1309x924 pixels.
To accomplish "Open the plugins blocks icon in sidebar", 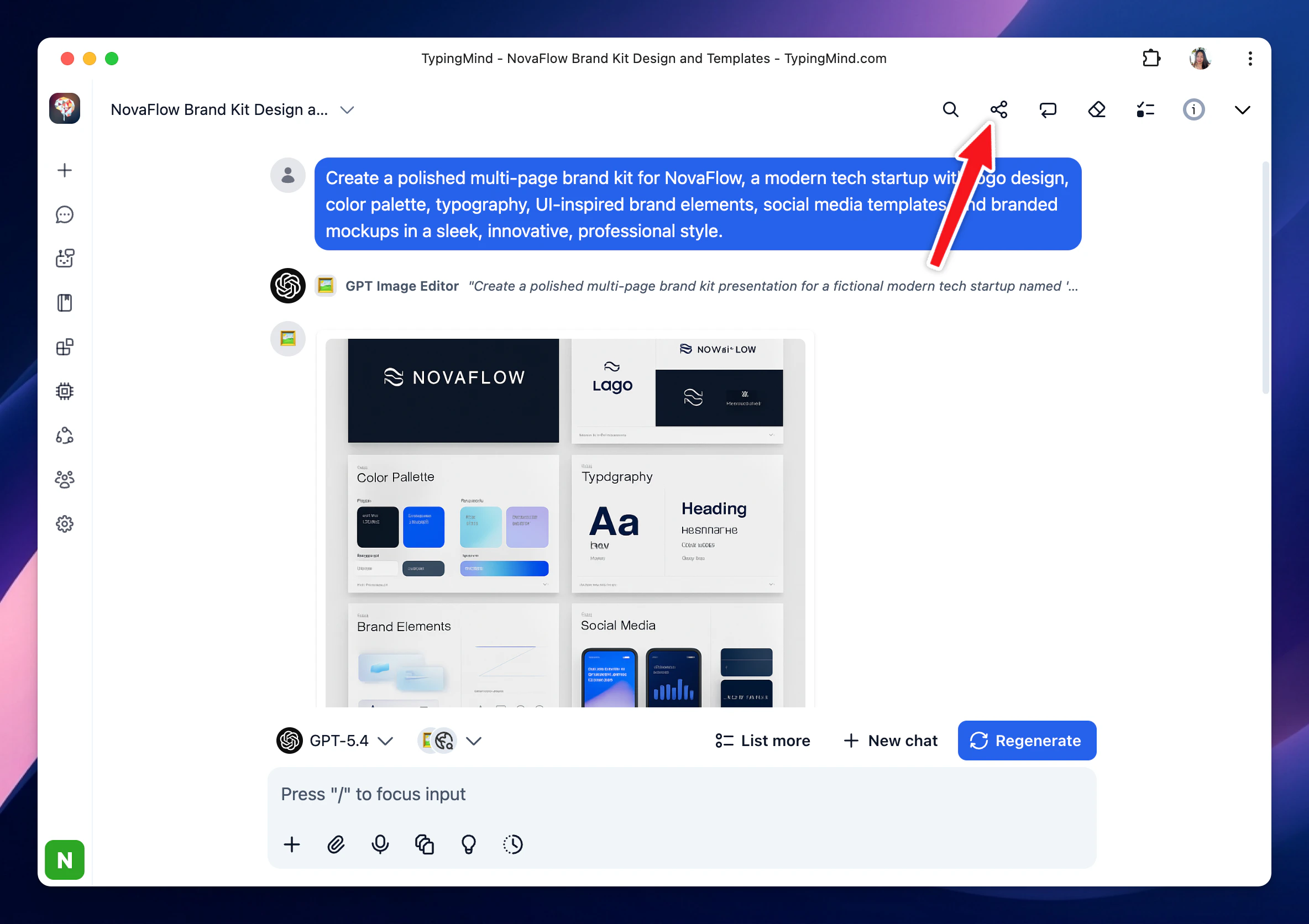I will [65, 347].
